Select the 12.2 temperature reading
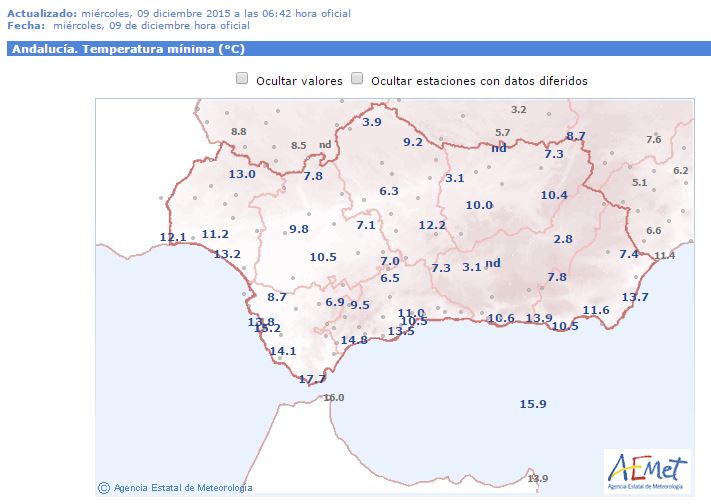Image resolution: width=711 pixels, height=504 pixels. coord(432,225)
